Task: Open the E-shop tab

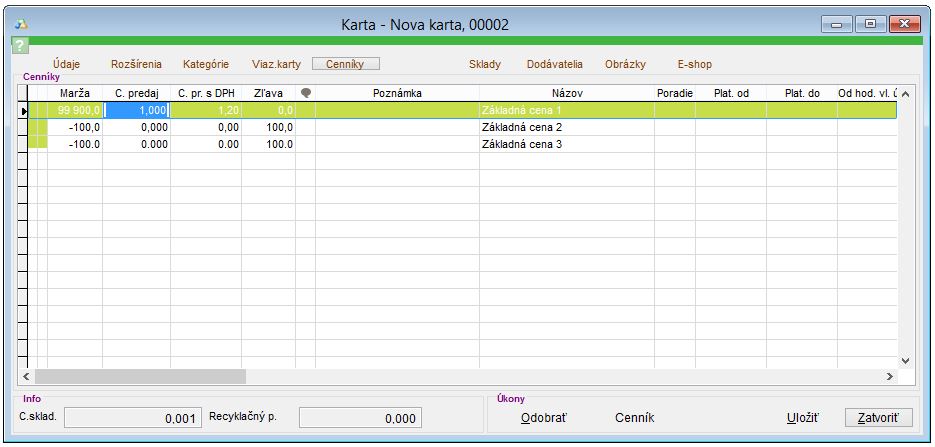Action: 694,64
